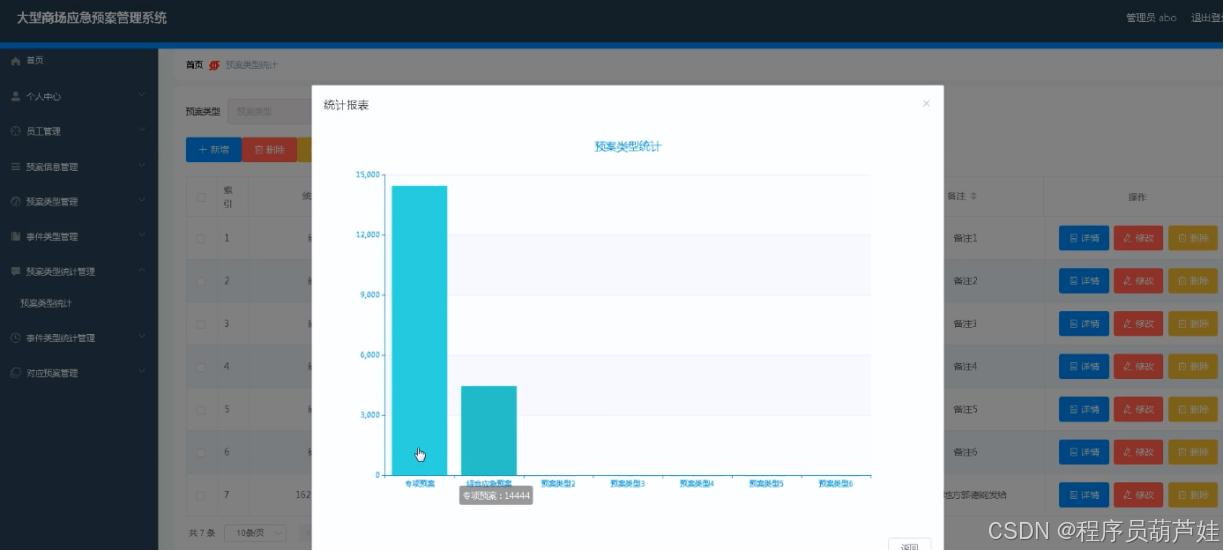Click the 退出登录 link in the header
The width and height of the screenshot is (1224, 551).
[1207, 18]
